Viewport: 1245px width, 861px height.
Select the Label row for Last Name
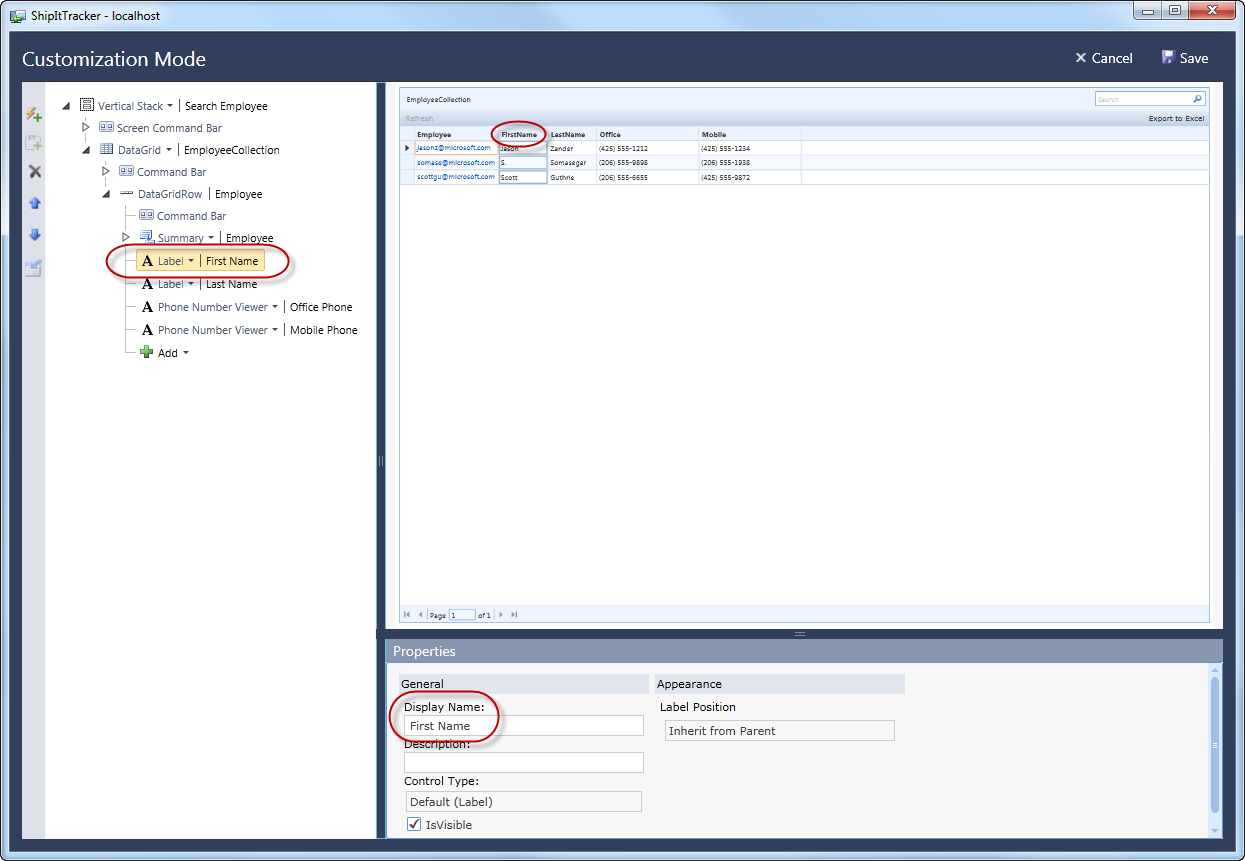click(x=231, y=283)
